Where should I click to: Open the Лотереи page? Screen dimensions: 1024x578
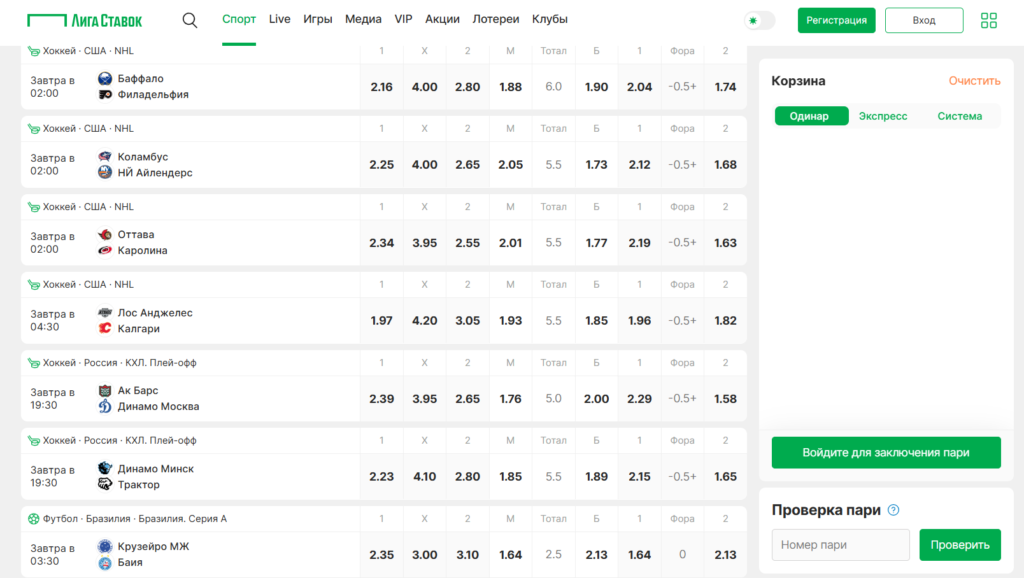click(496, 20)
